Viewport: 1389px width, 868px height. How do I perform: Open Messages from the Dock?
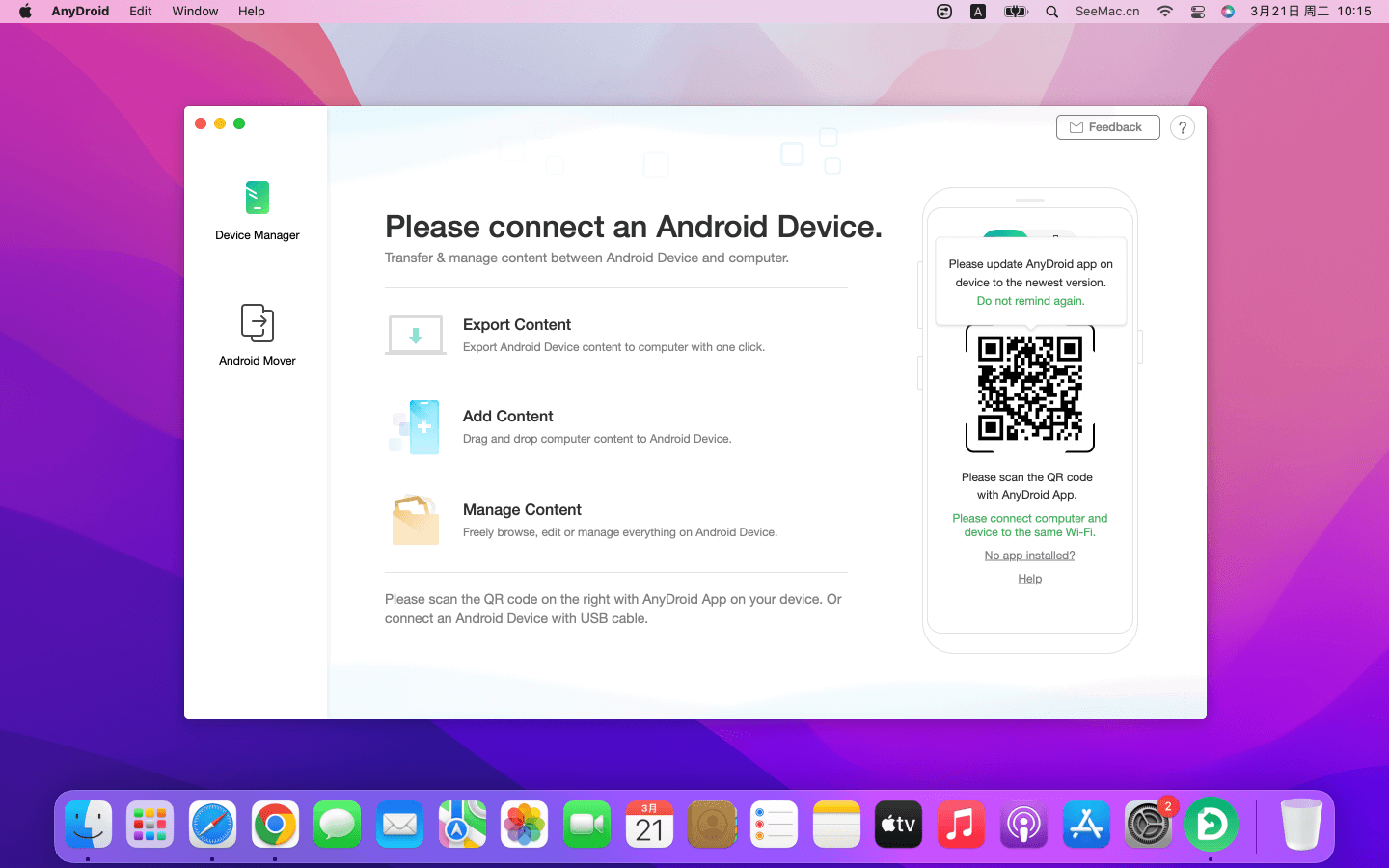(337, 825)
